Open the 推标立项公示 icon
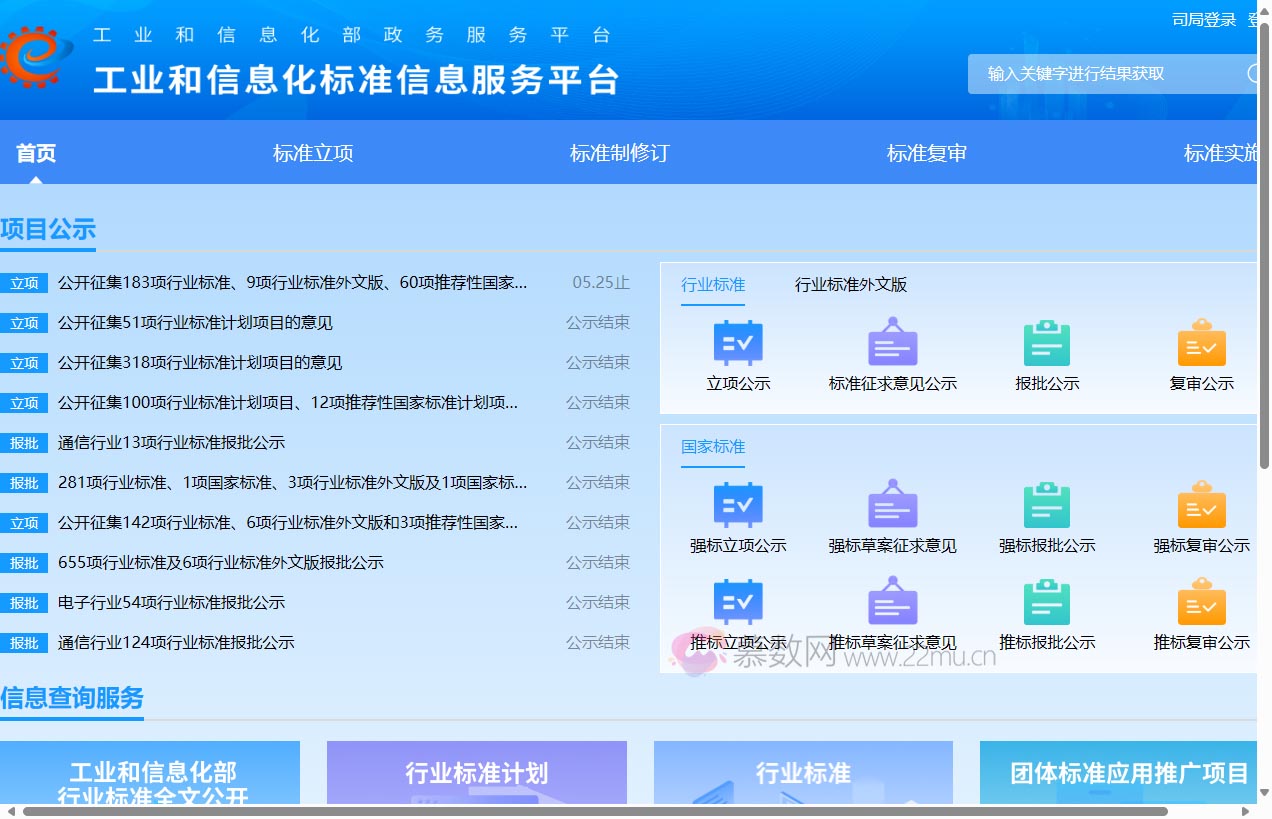 [738, 601]
